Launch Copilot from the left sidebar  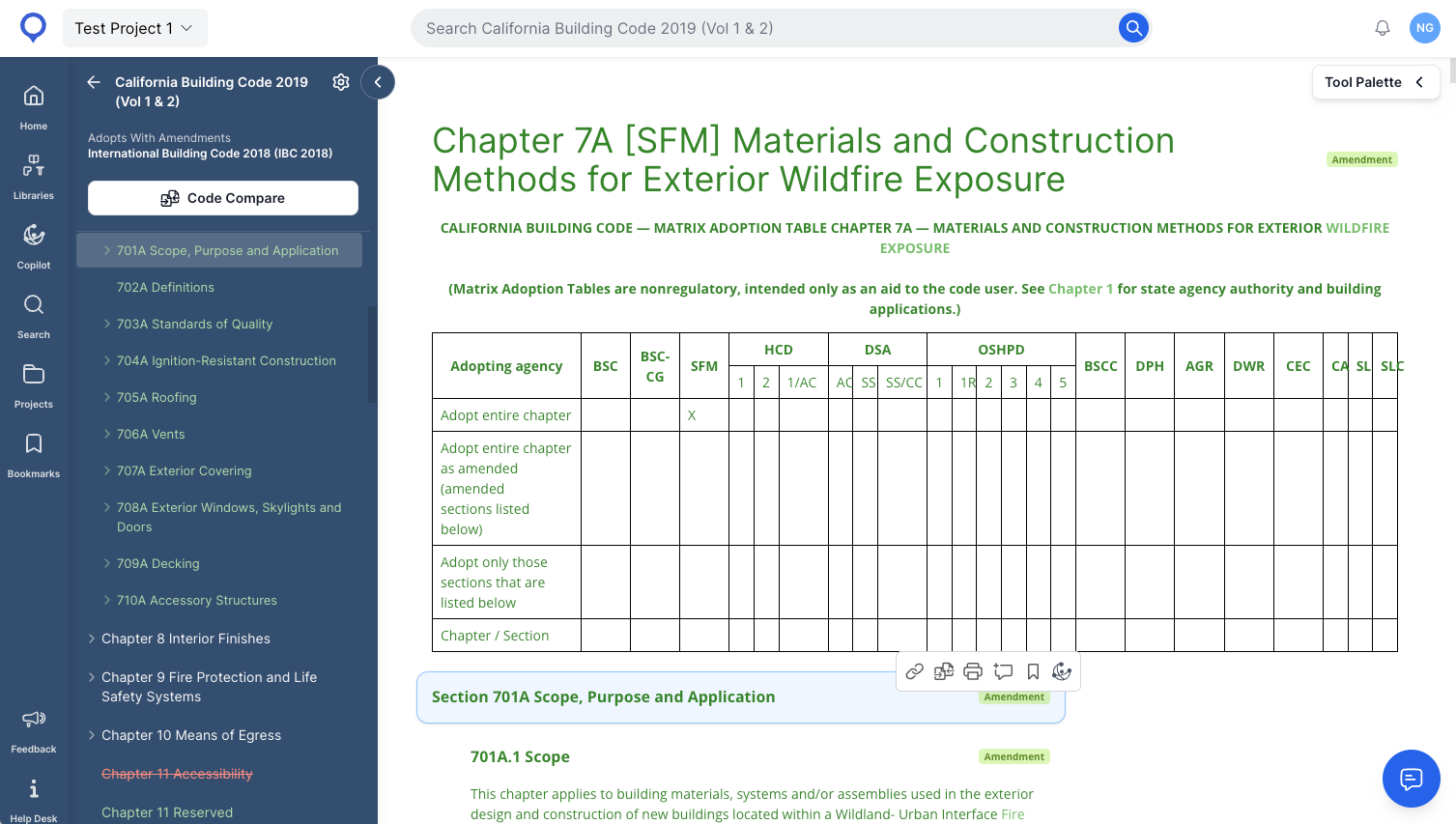pyautogui.click(x=34, y=245)
